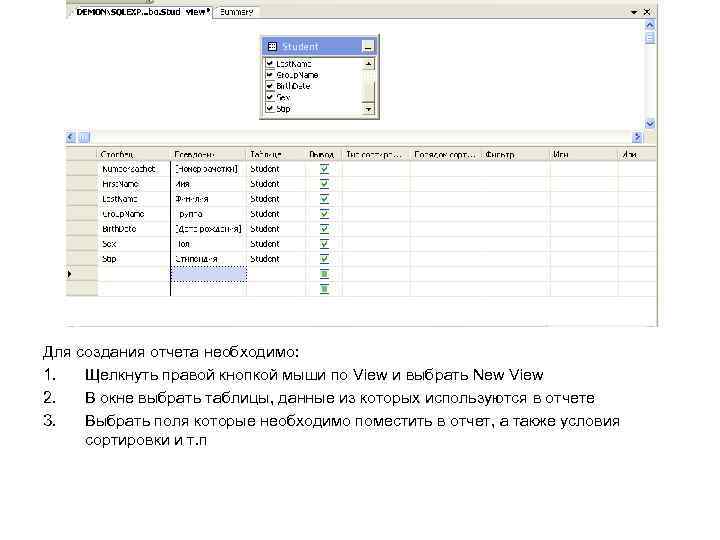The image size is (720, 540).
Task: Click alias cell Фамилия
Action: point(208,199)
